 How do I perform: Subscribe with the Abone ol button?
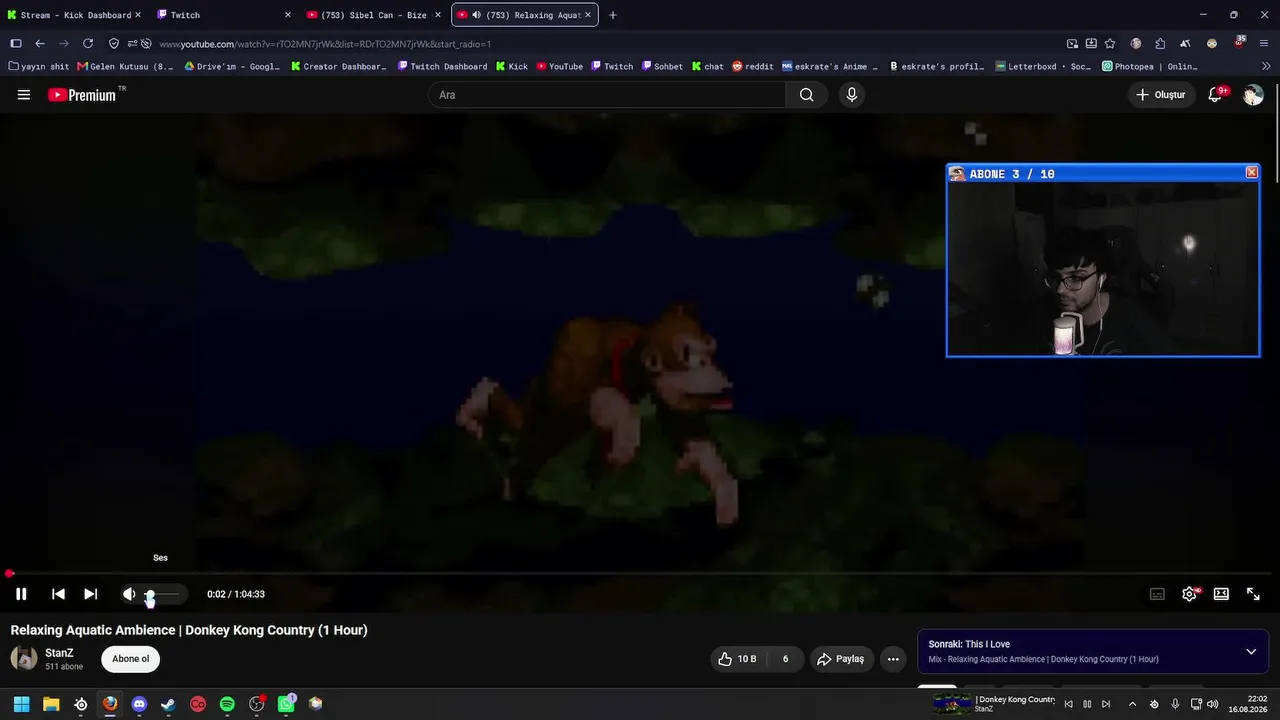pyautogui.click(x=130, y=659)
